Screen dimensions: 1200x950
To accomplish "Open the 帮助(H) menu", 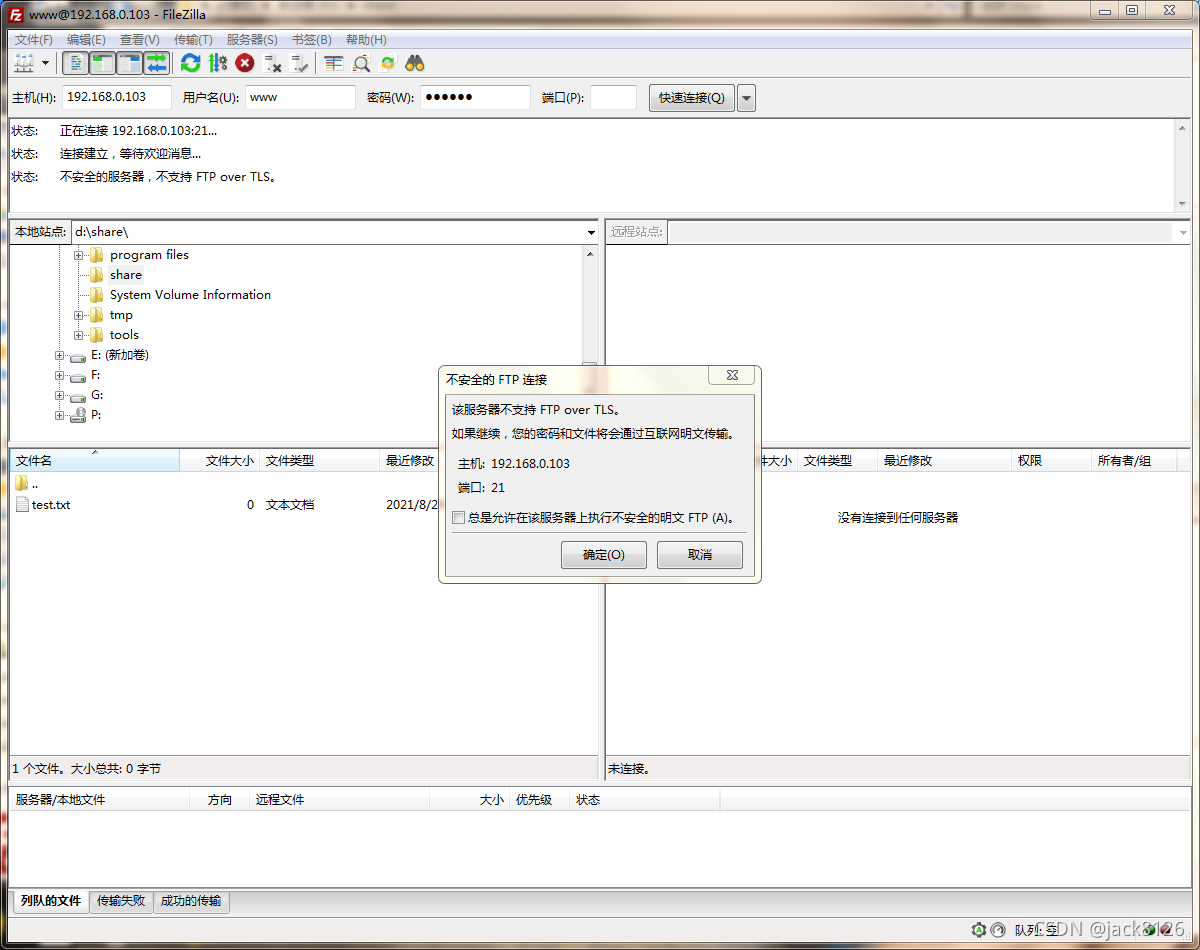I will tap(366, 39).
